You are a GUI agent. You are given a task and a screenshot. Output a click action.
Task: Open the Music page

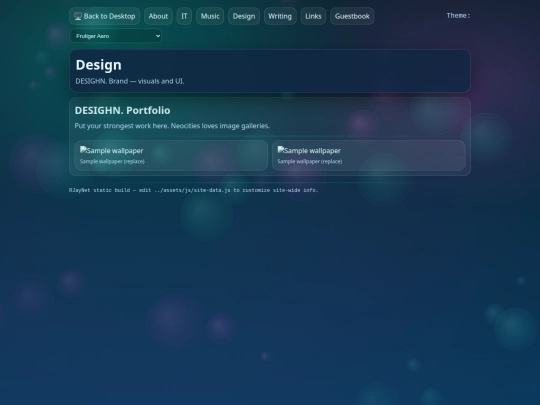click(210, 16)
